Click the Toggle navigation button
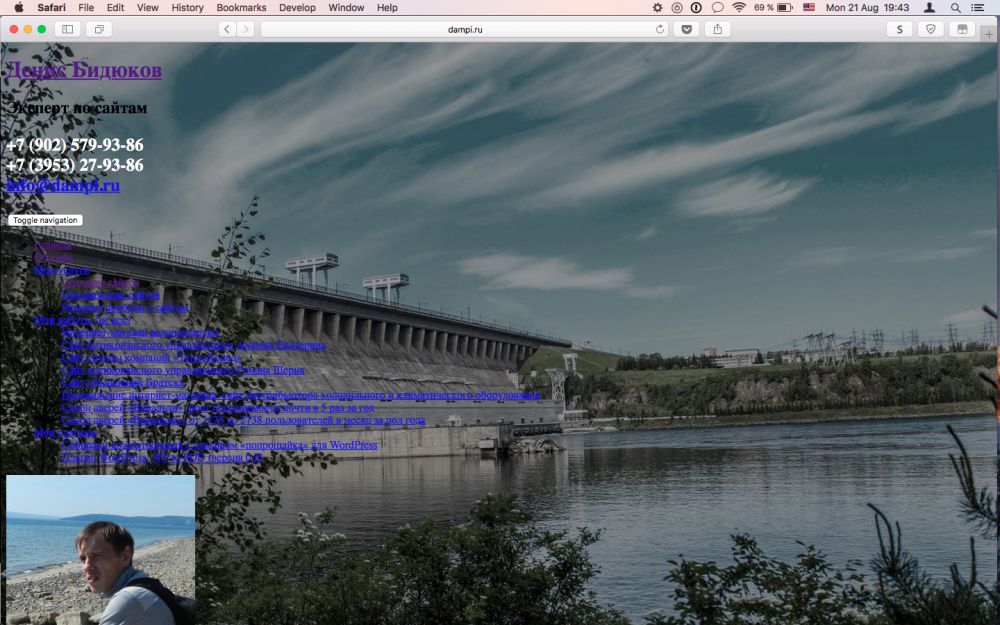Viewport: 1000px width, 625px height. click(x=45, y=220)
